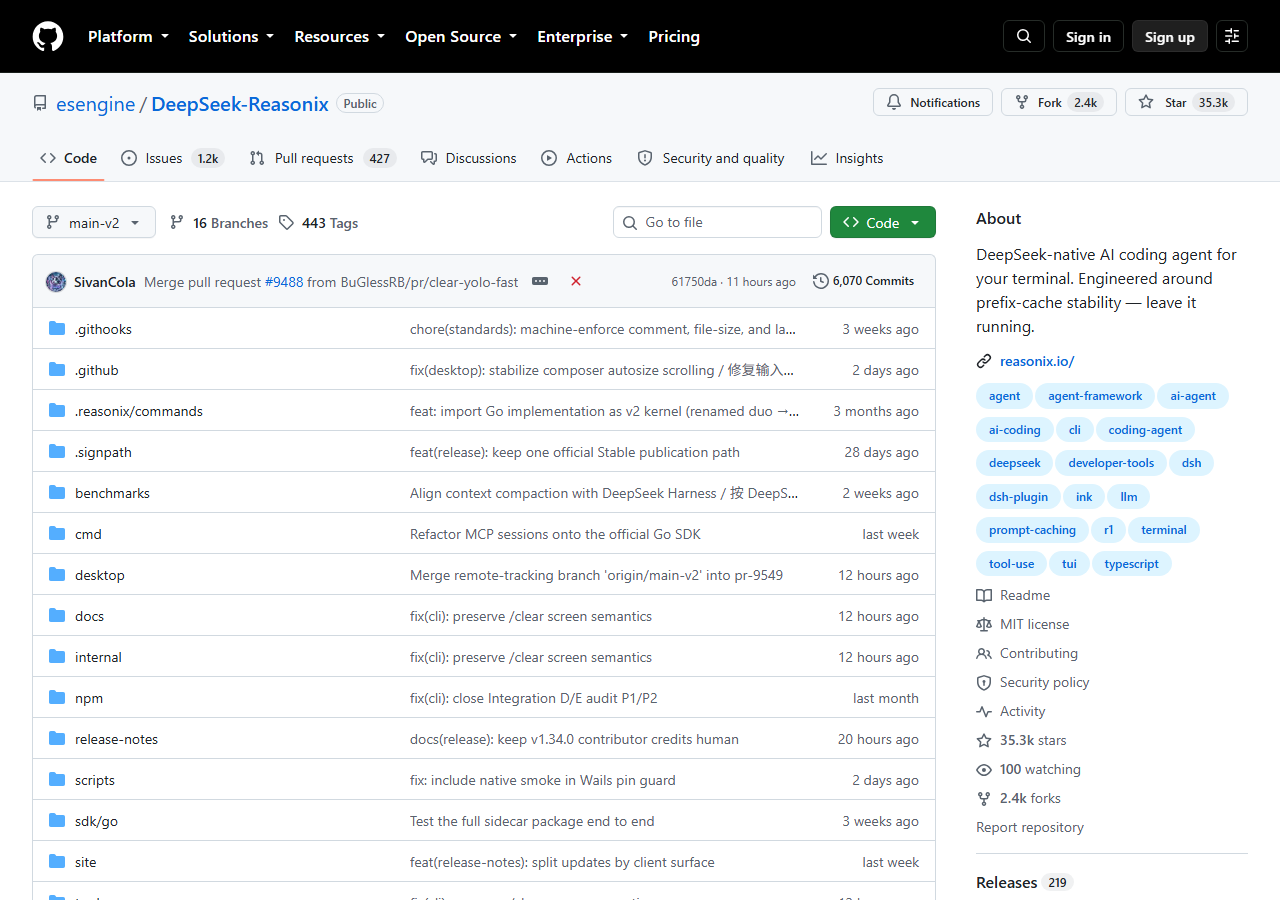Screen dimensions: 1280x900
Task: Click the folder icon for desktop
Action: 57,575
